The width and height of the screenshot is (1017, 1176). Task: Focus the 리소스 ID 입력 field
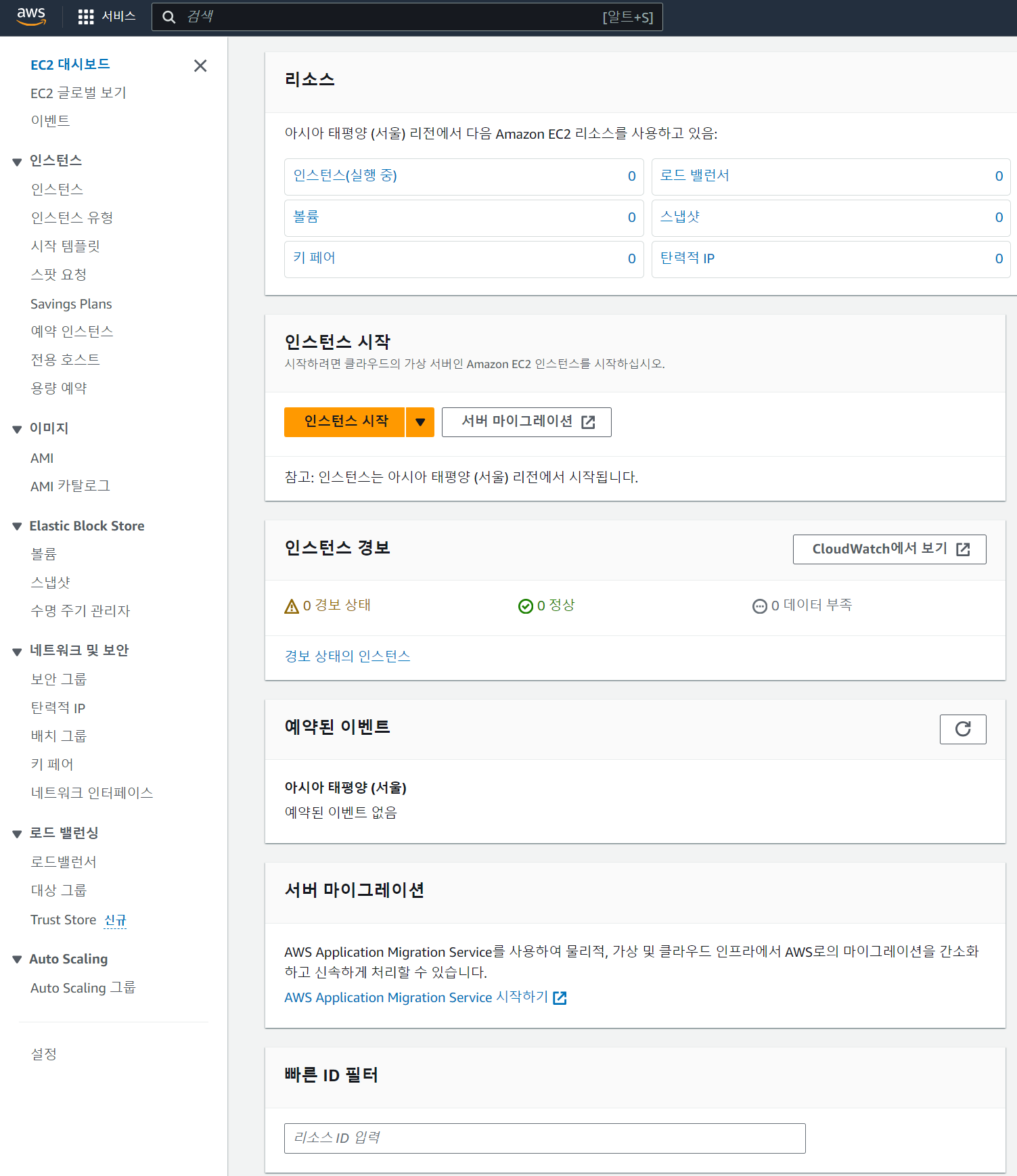pyautogui.click(x=545, y=1138)
